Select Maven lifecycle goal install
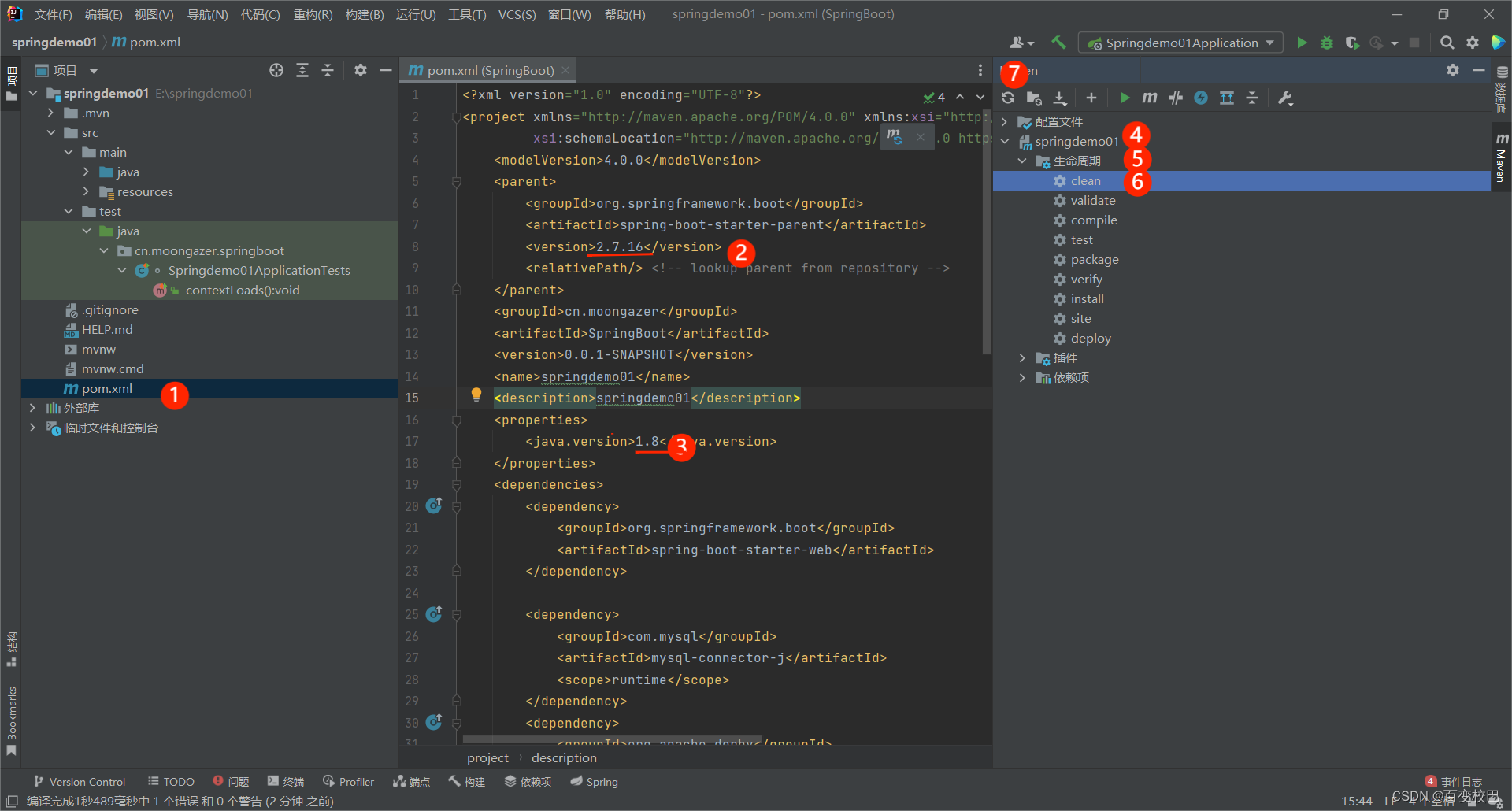 point(1087,298)
